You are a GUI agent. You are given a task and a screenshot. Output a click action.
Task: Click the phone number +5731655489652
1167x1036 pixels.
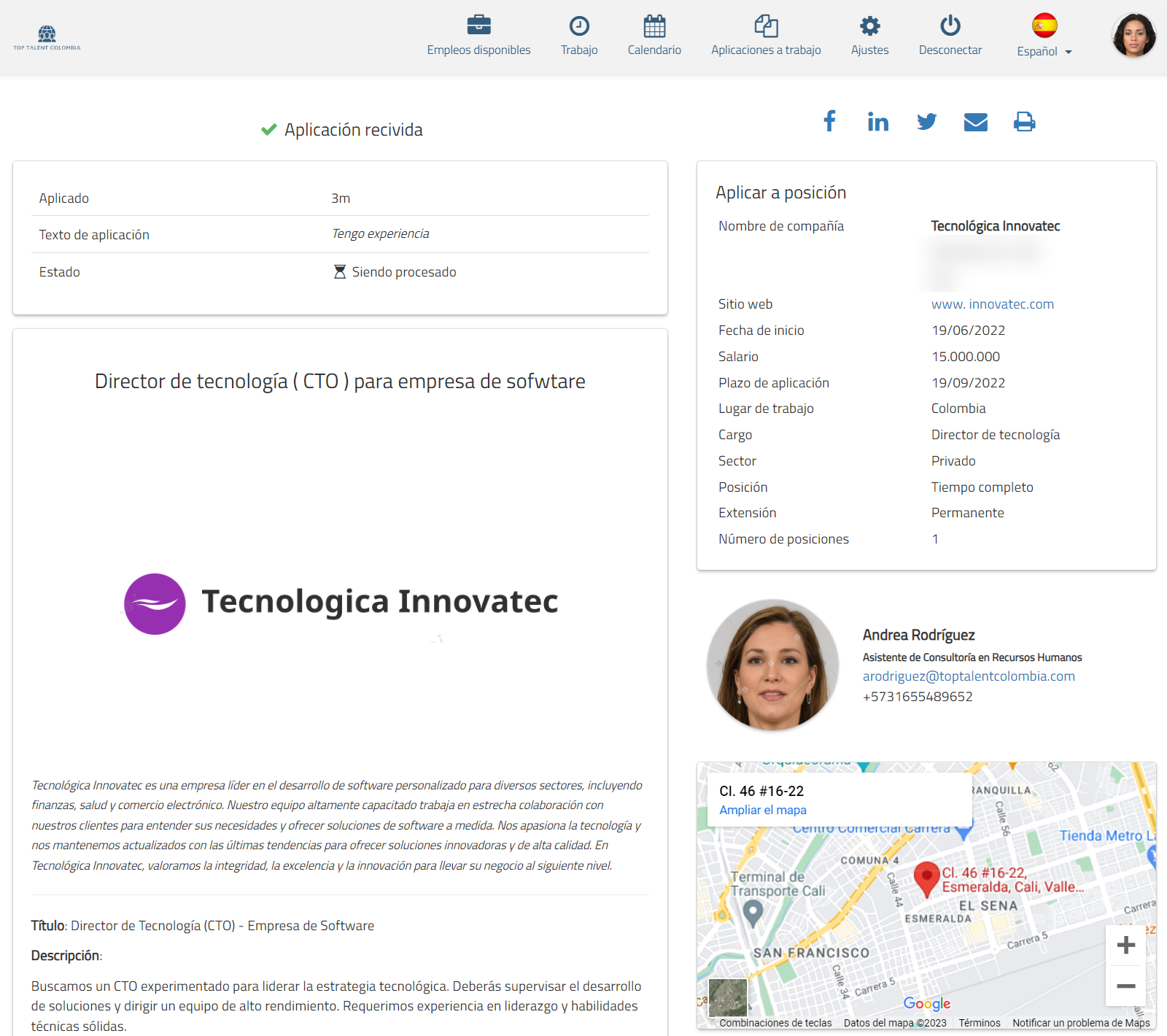pyautogui.click(x=918, y=697)
